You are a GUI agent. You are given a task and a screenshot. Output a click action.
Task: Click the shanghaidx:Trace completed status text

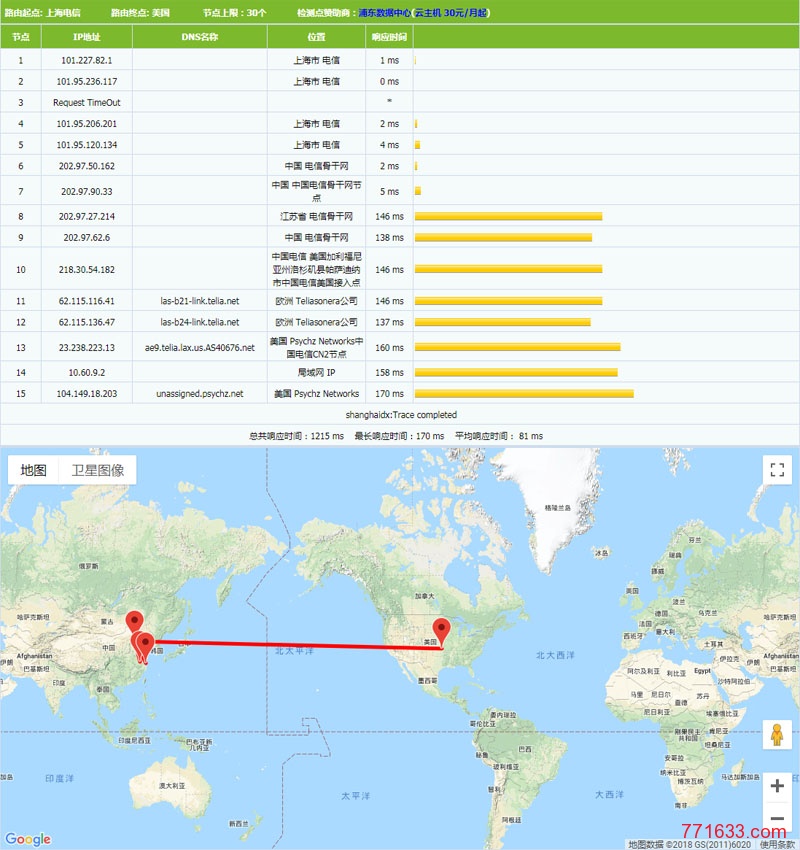(x=401, y=415)
